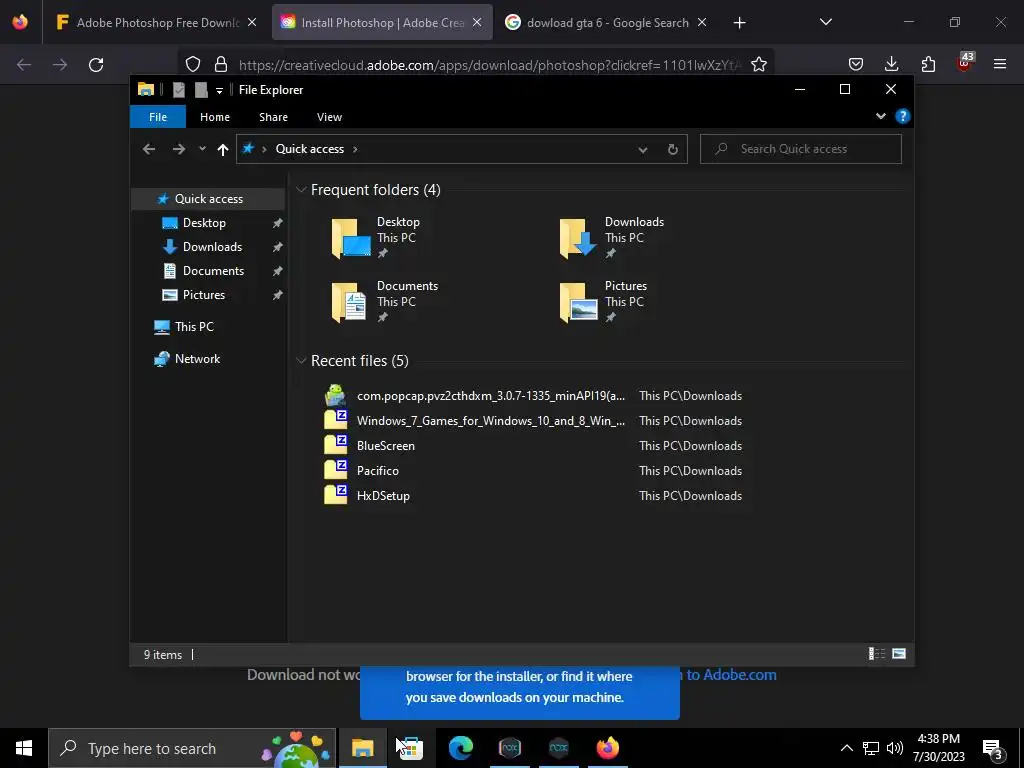Click the Search Quick access field
Image resolution: width=1024 pixels, height=768 pixels.
[x=801, y=149]
